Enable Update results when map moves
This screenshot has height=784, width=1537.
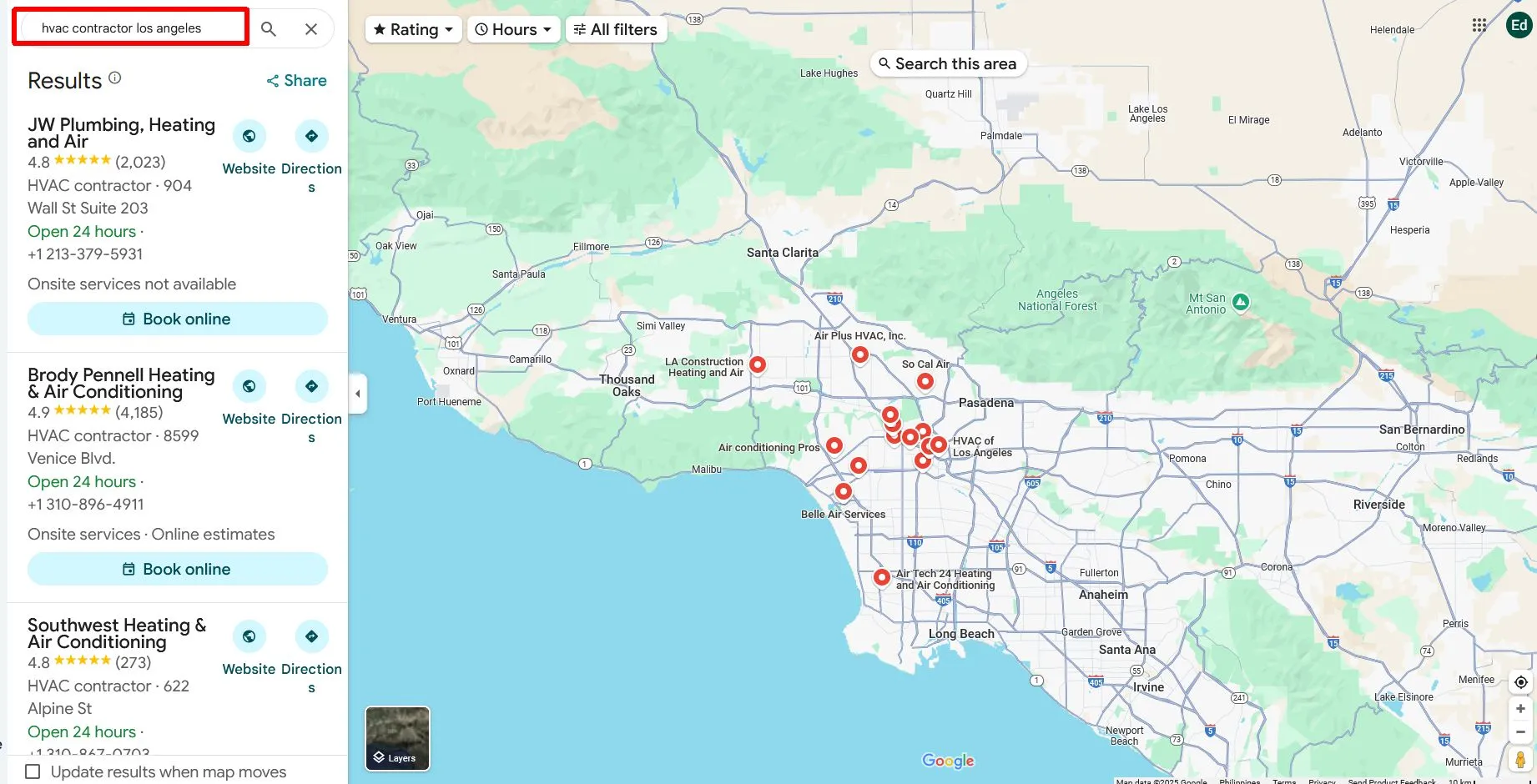[33, 771]
